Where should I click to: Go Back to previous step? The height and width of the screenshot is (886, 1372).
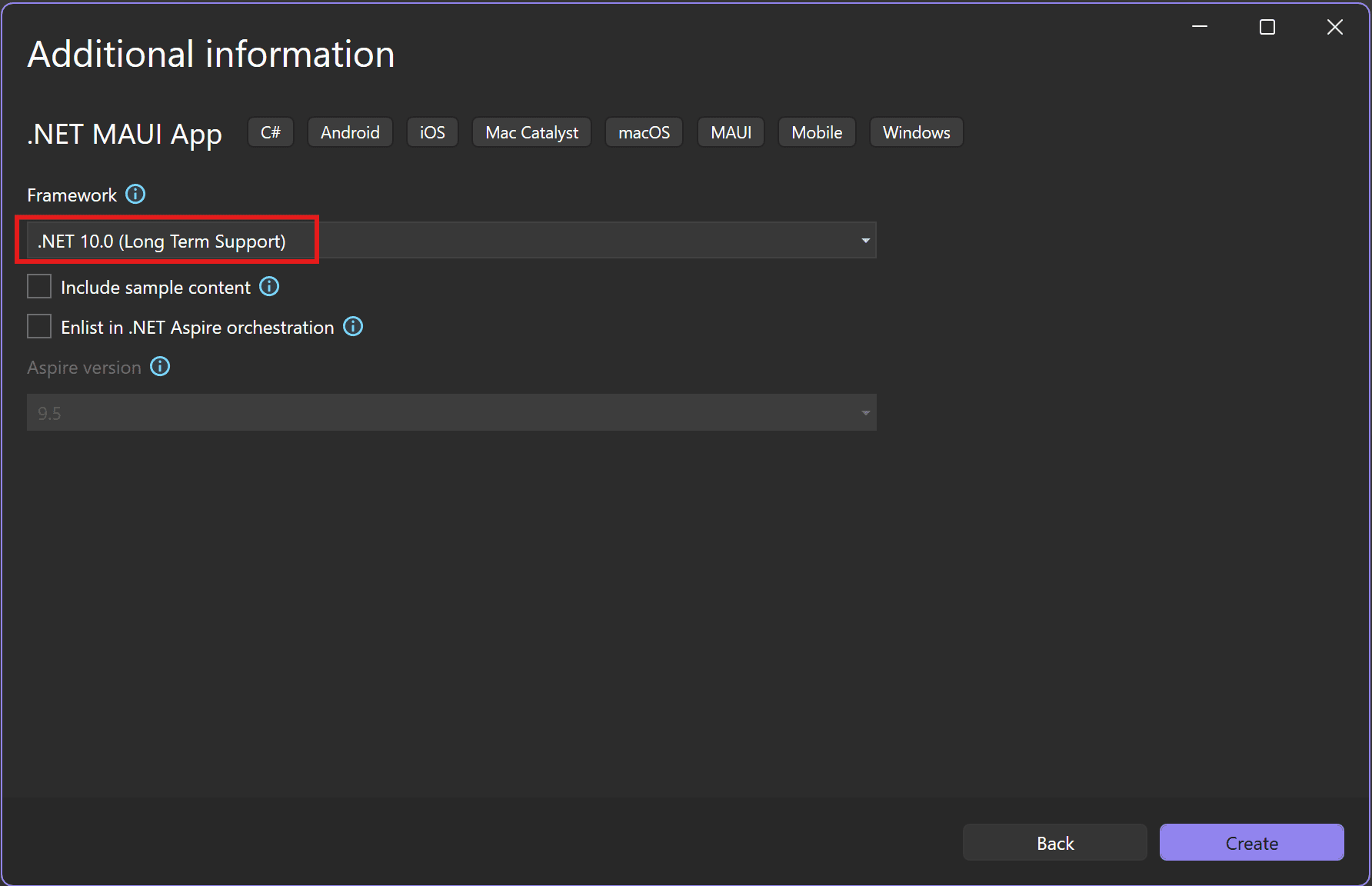coord(1054,843)
